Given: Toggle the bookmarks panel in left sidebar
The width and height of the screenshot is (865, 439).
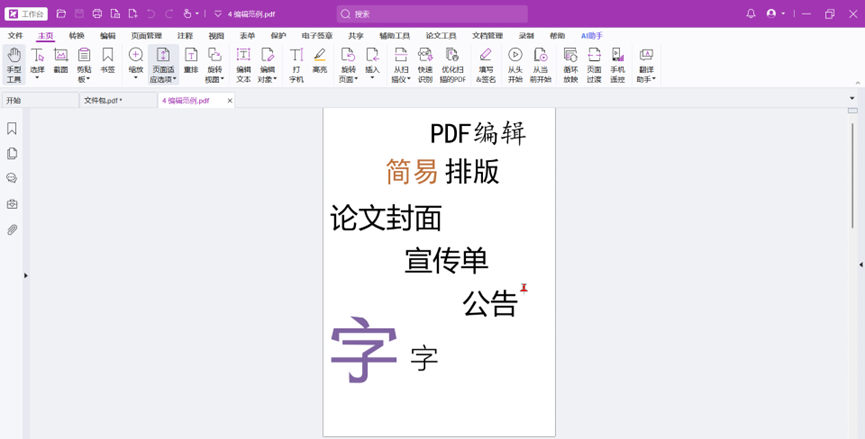Looking at the screenshot, I should pyautogui.click(x=12, y=129).
